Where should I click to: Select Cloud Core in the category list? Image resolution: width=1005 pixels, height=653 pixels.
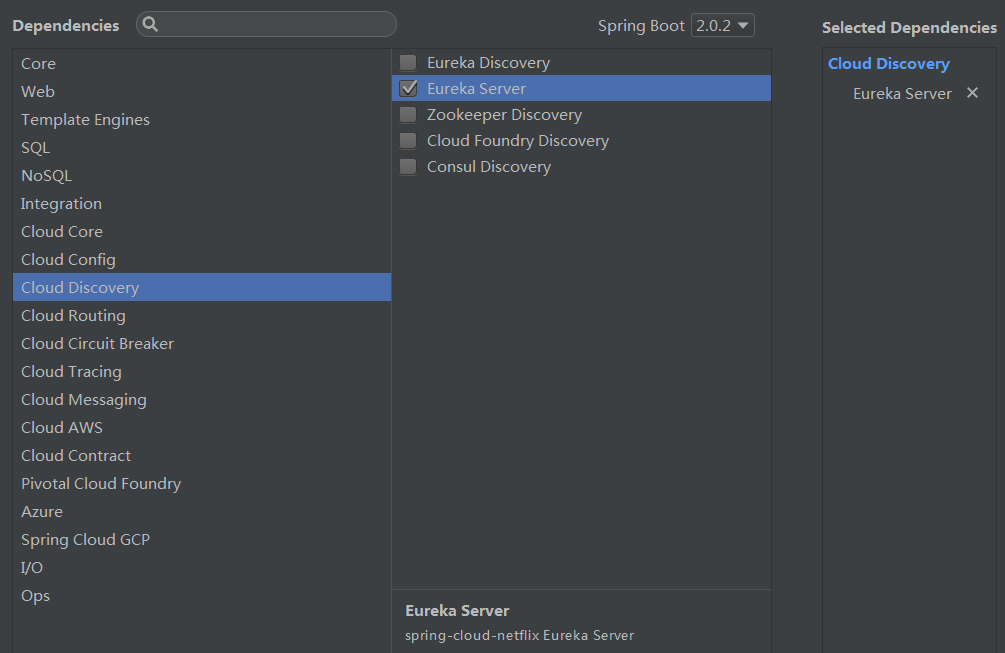[x=202, y=231]
